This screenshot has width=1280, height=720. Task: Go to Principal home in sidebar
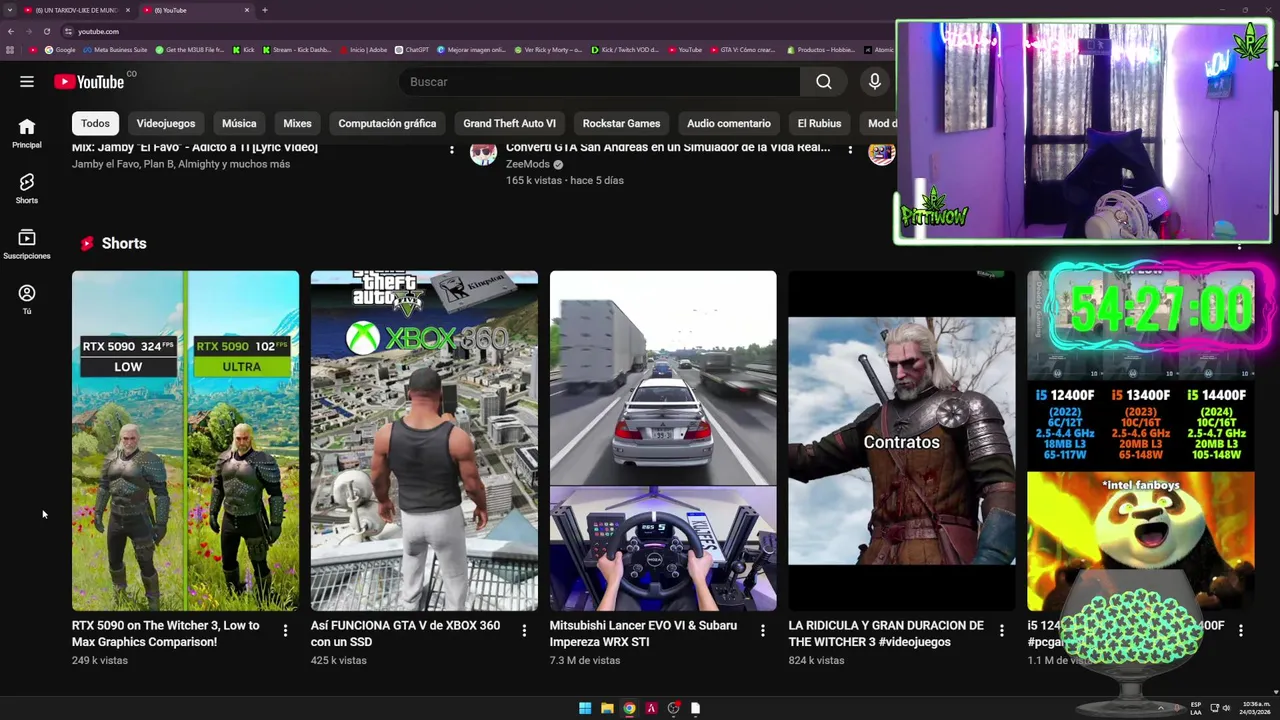(27, 133)
